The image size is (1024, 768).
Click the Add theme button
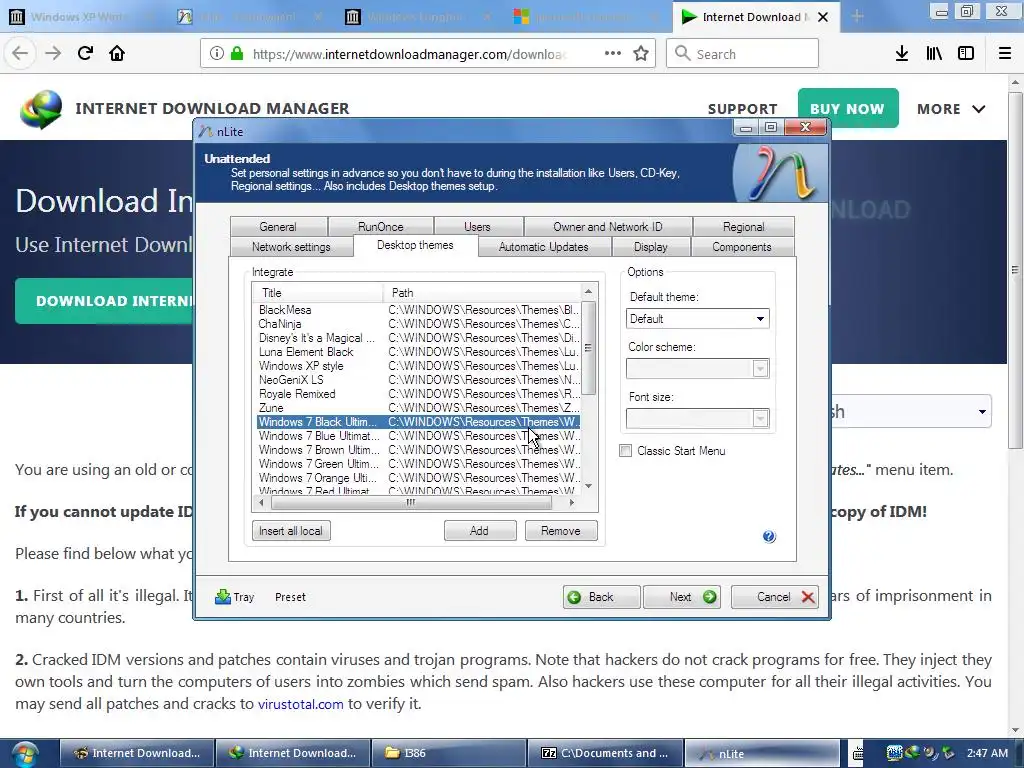[479, 531]
